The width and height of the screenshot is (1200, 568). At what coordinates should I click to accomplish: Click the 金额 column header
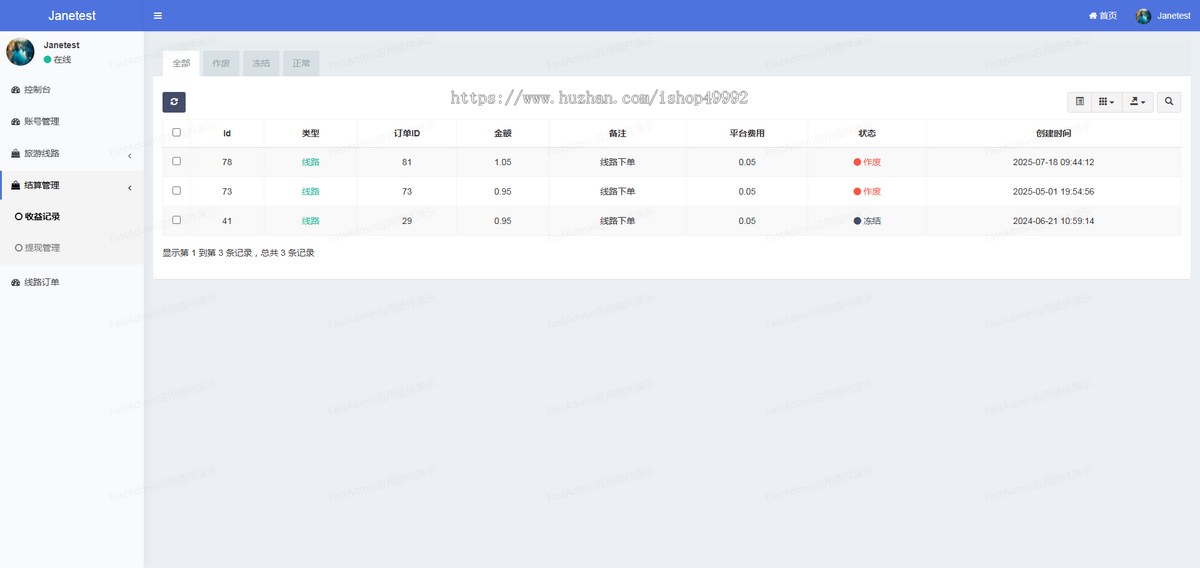[503, 133]
